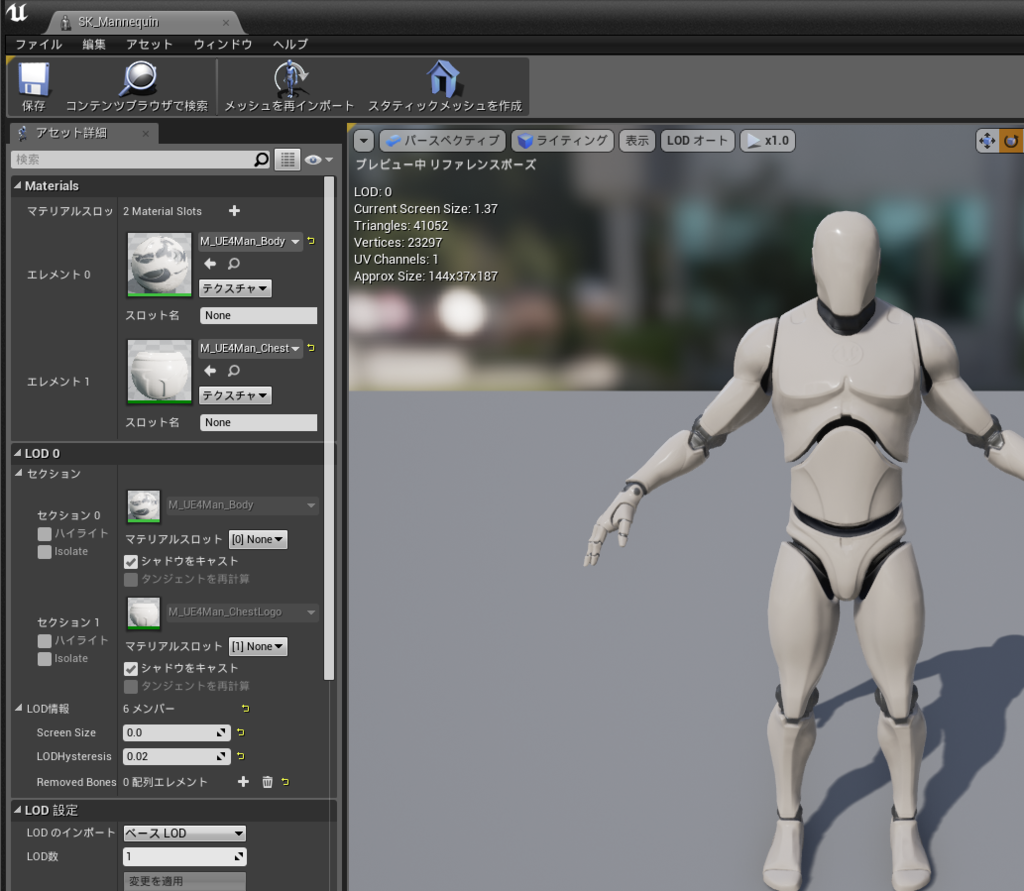Click the Screen Size value field

tap(170, 733)
